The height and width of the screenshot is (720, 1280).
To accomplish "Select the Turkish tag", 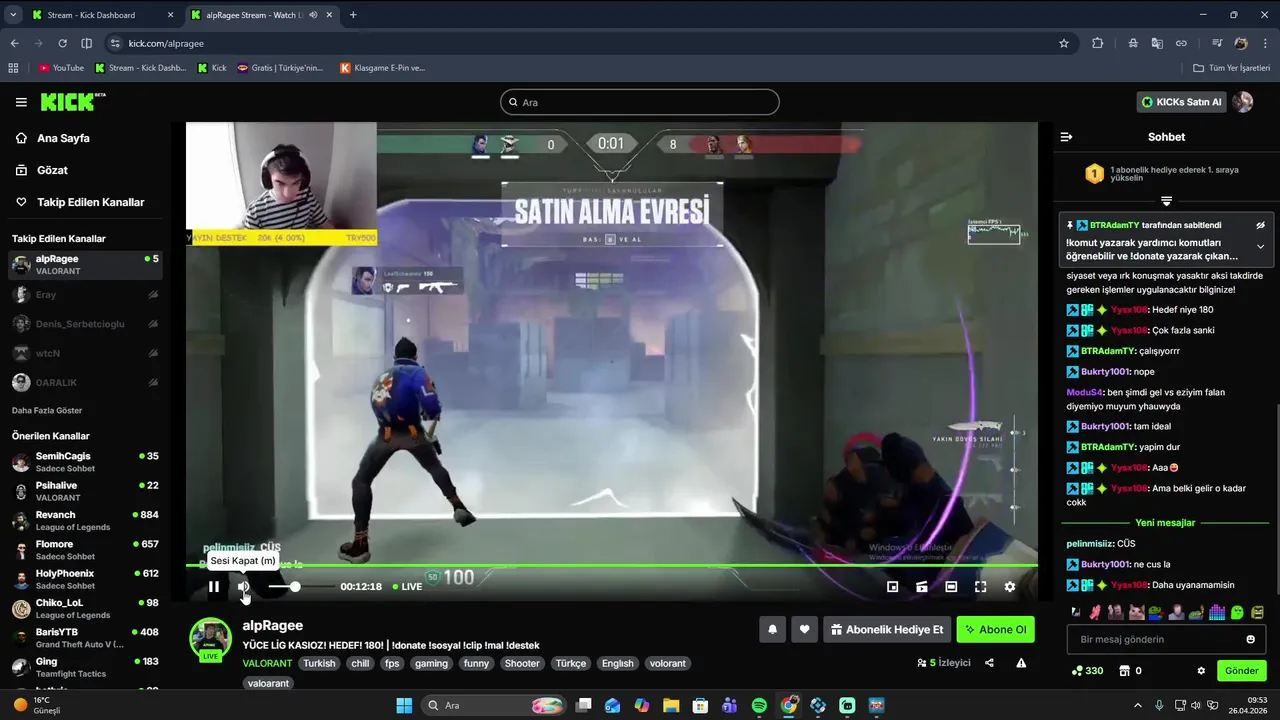I will click(320, 663).
